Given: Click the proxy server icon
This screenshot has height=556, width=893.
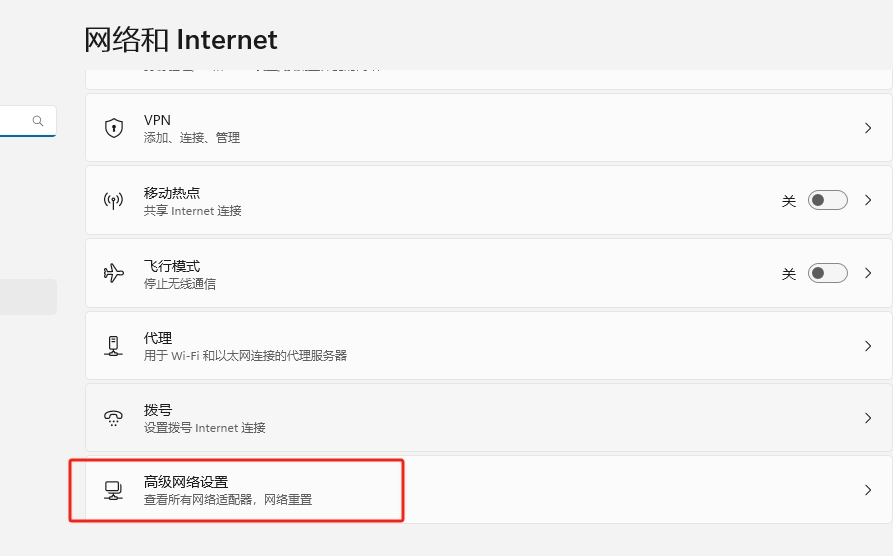Looking at the screenshot, I should [x=113, y=346].
